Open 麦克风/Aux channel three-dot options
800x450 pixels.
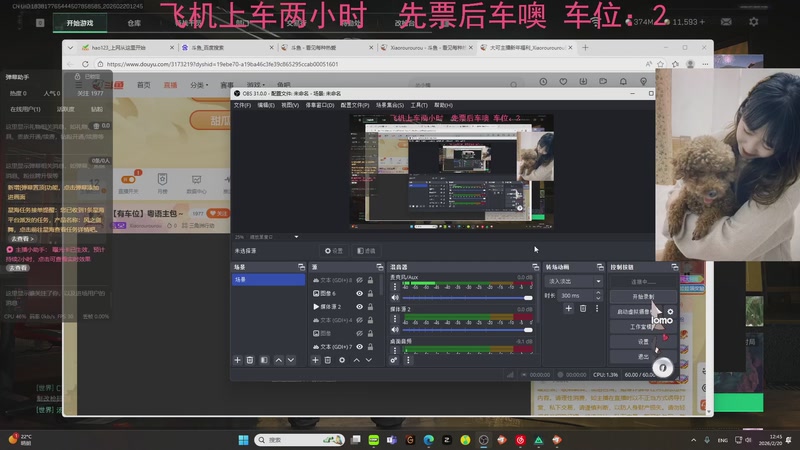pyautogui.click(x=394, y=287)
